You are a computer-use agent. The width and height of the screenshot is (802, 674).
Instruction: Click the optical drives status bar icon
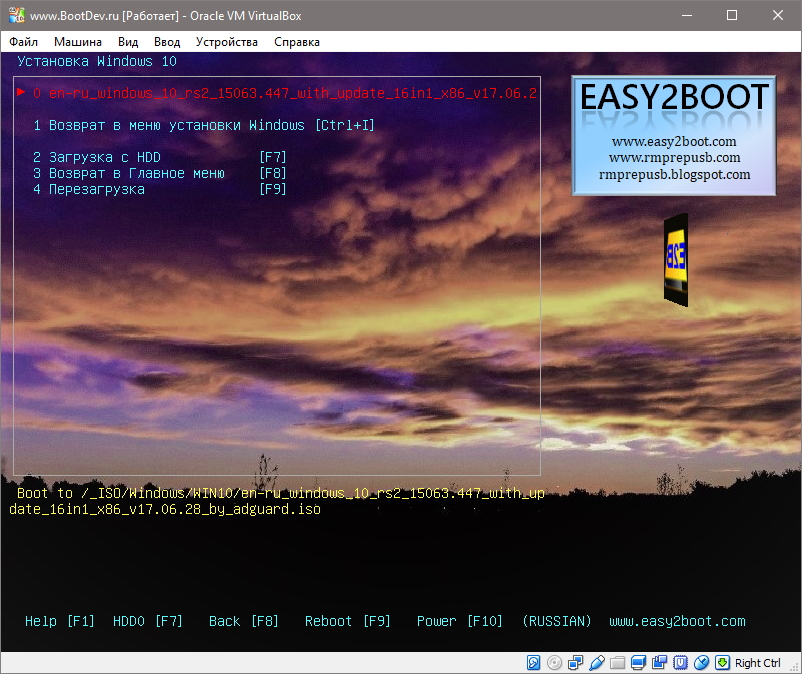tap(556, 663)
